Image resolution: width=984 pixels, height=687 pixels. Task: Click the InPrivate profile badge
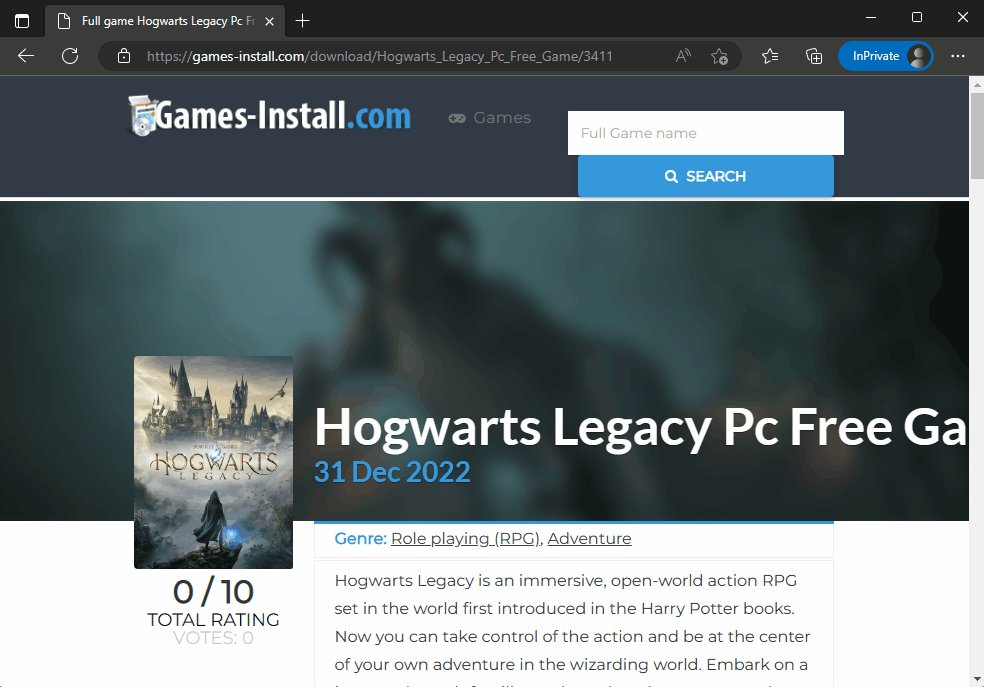click(885, 55)
